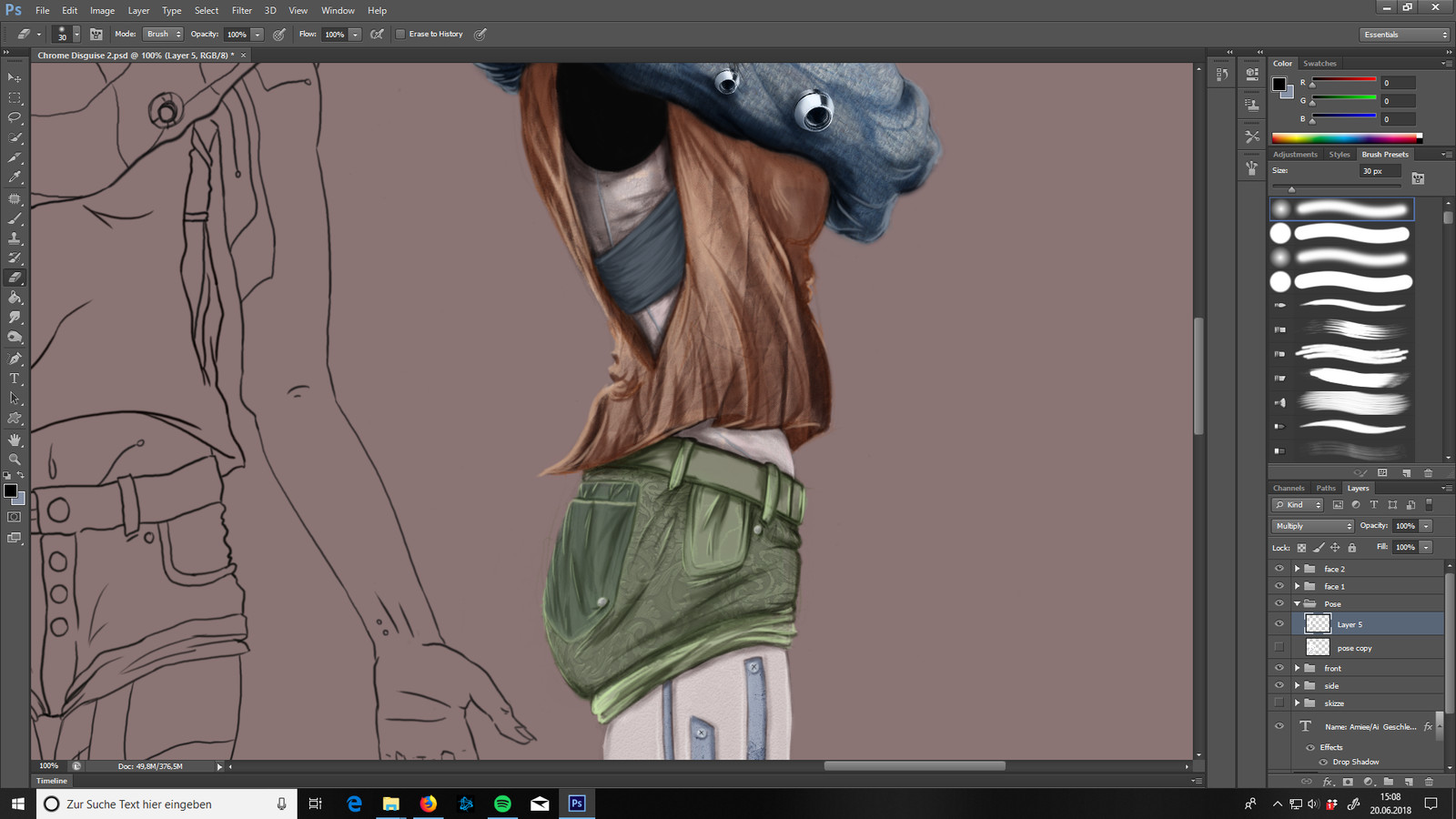Viewport: 1456px width, 819px height.
Task: Select the Zoom magnifier tool
Action: [15, 460]
